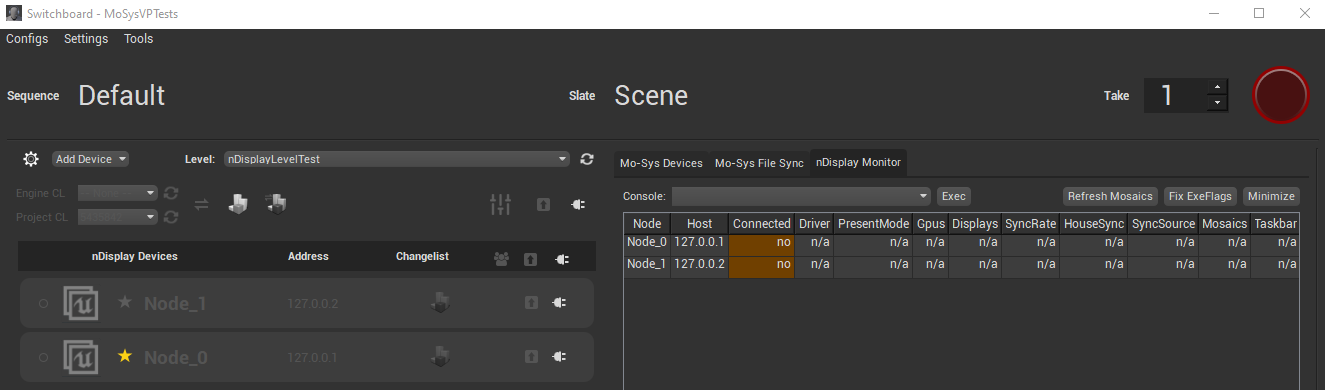Select the radio circle for Node_1
The height and width of the screenshot is (390, 1325).
tap(43, 303)
